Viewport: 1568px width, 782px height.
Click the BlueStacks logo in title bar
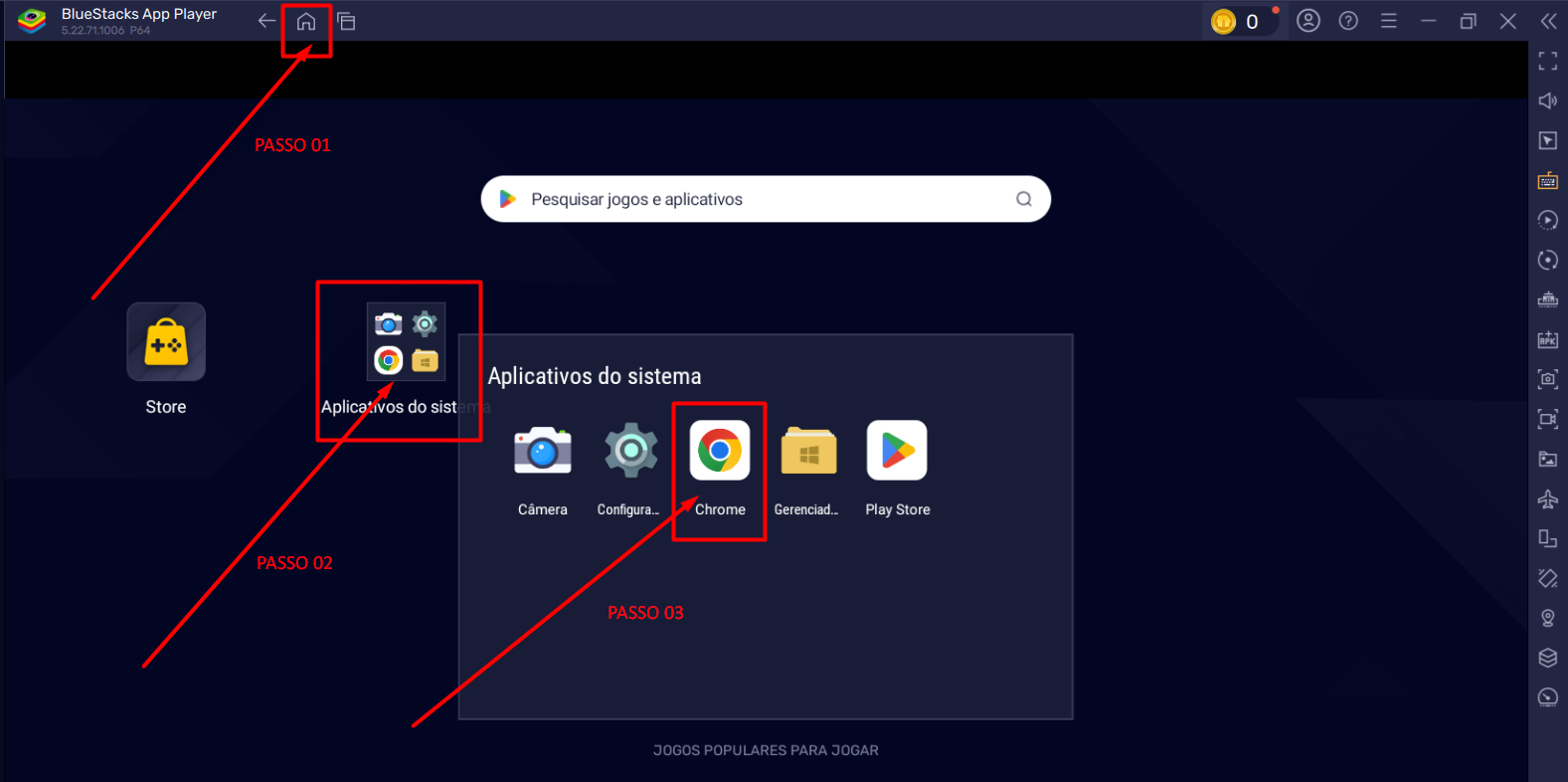32,21
